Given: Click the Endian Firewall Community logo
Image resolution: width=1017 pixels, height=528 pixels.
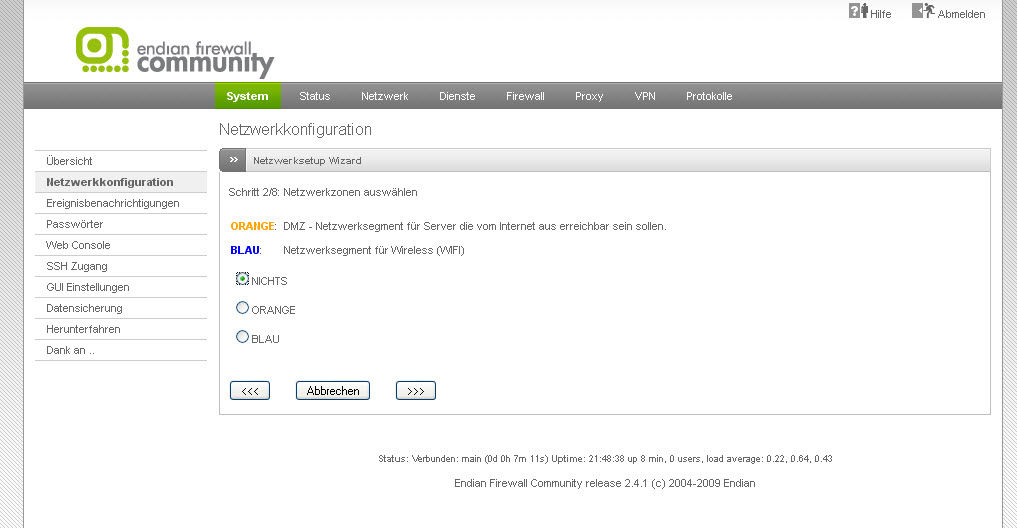Looking at the screenshot, I should [174, 52].
